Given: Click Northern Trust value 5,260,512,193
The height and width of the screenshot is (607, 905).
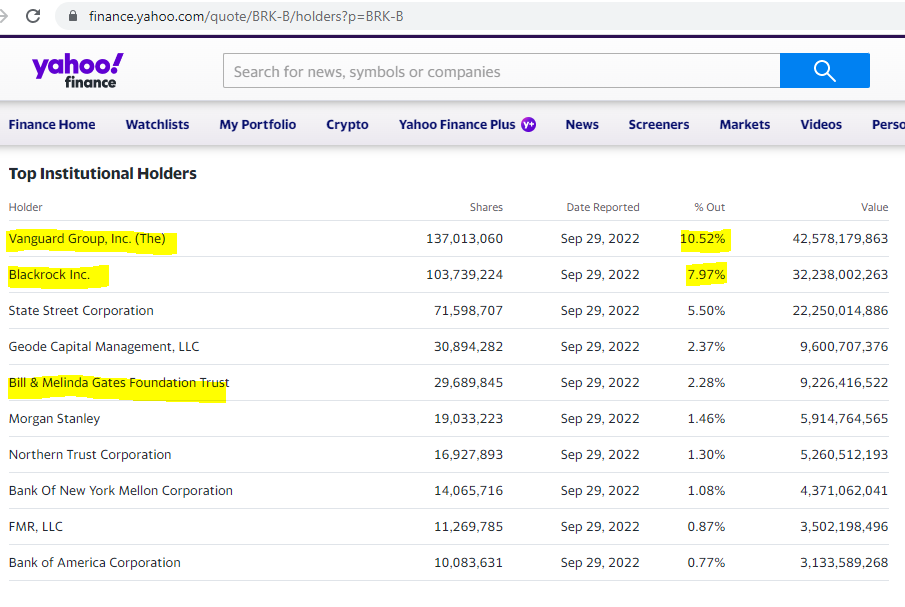Looking at the screenshot, I should click(x=844, y=455).
